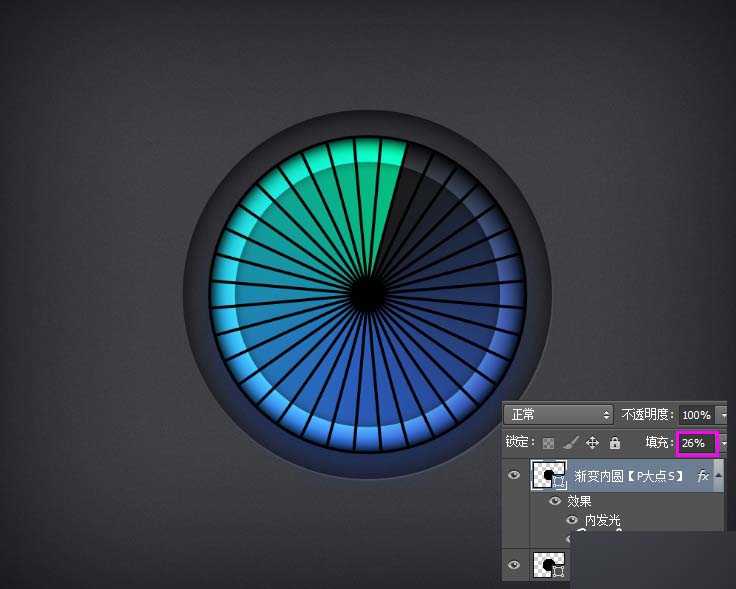
Task: Open the 填充 fill slider arrow
Action: (722, 442)
